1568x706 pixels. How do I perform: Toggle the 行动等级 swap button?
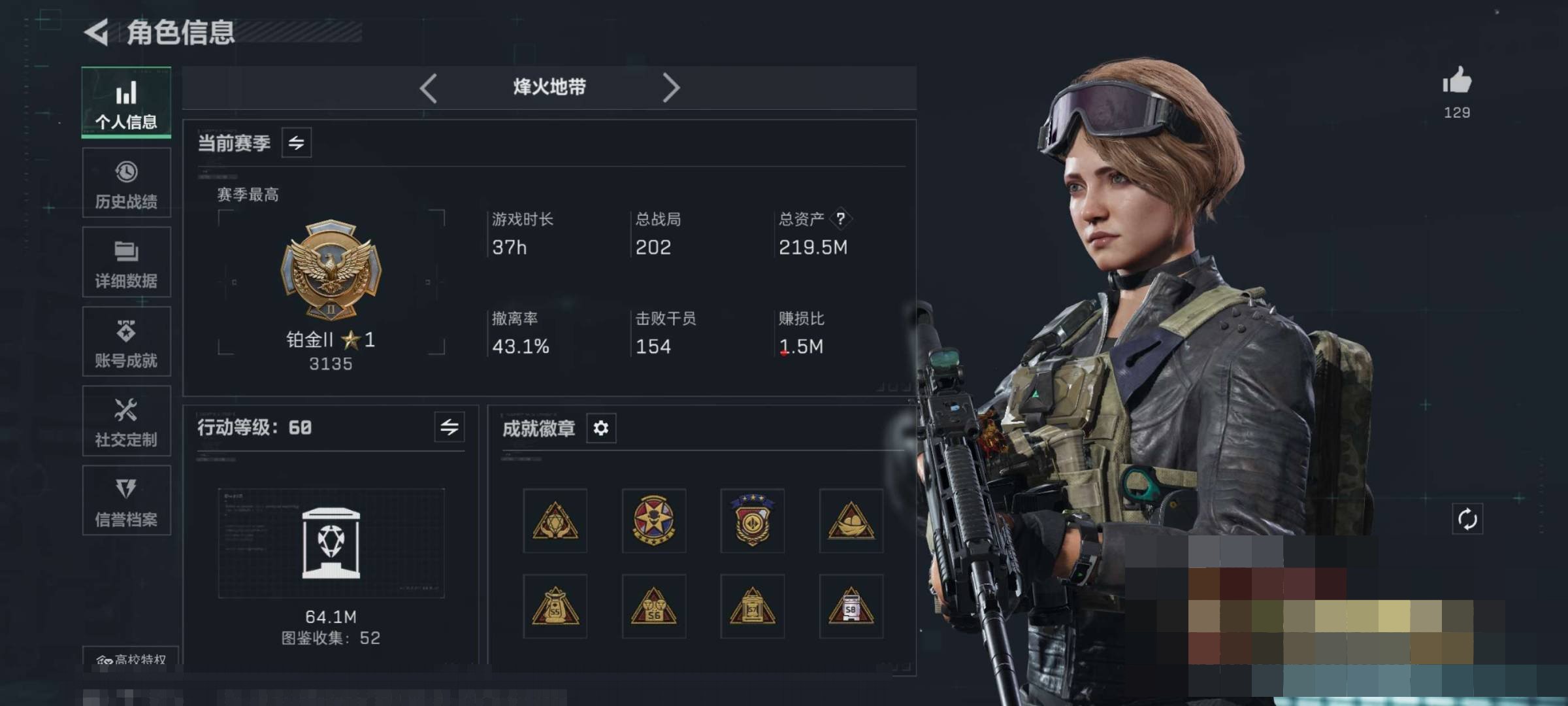449,428
